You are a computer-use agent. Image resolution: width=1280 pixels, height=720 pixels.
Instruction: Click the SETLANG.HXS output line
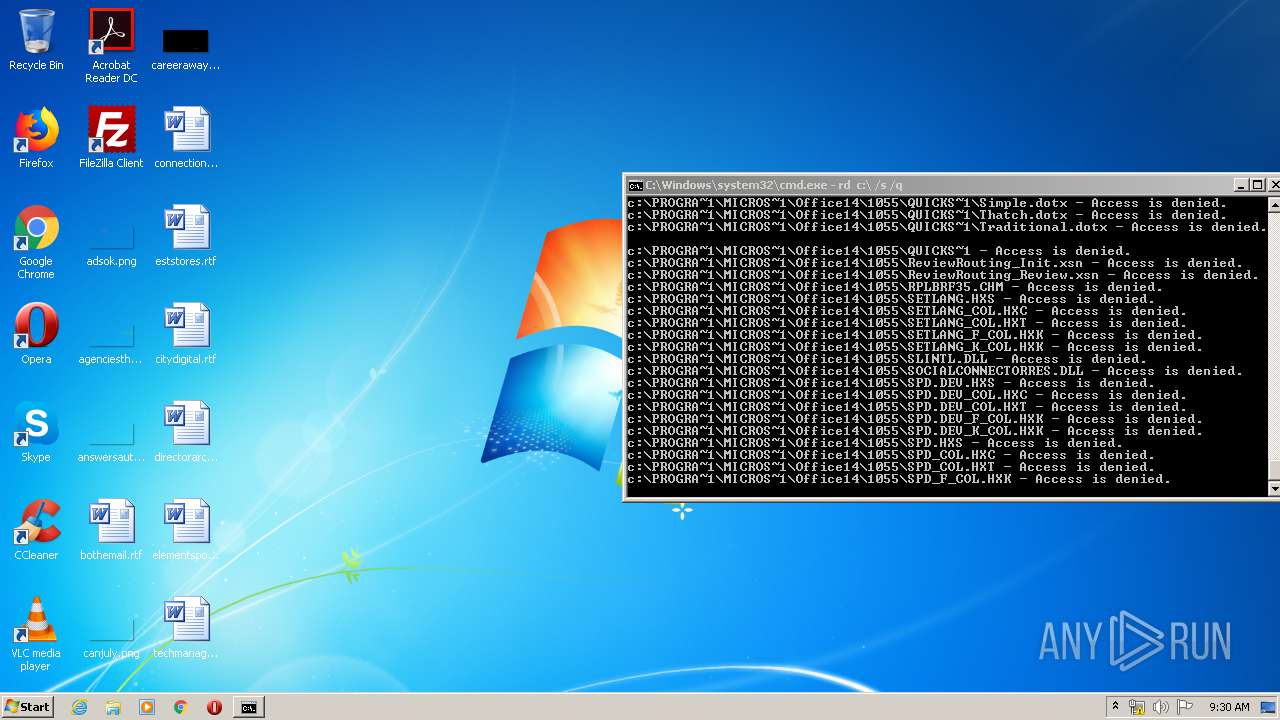point(891,299)
